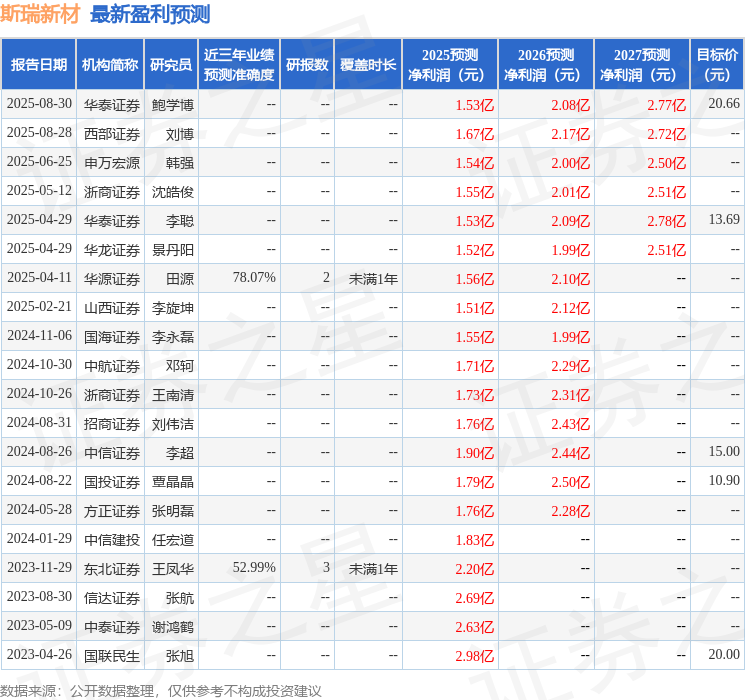
Task: Click the 2025预测净利润 column header
Action: [x=449, y=65]
